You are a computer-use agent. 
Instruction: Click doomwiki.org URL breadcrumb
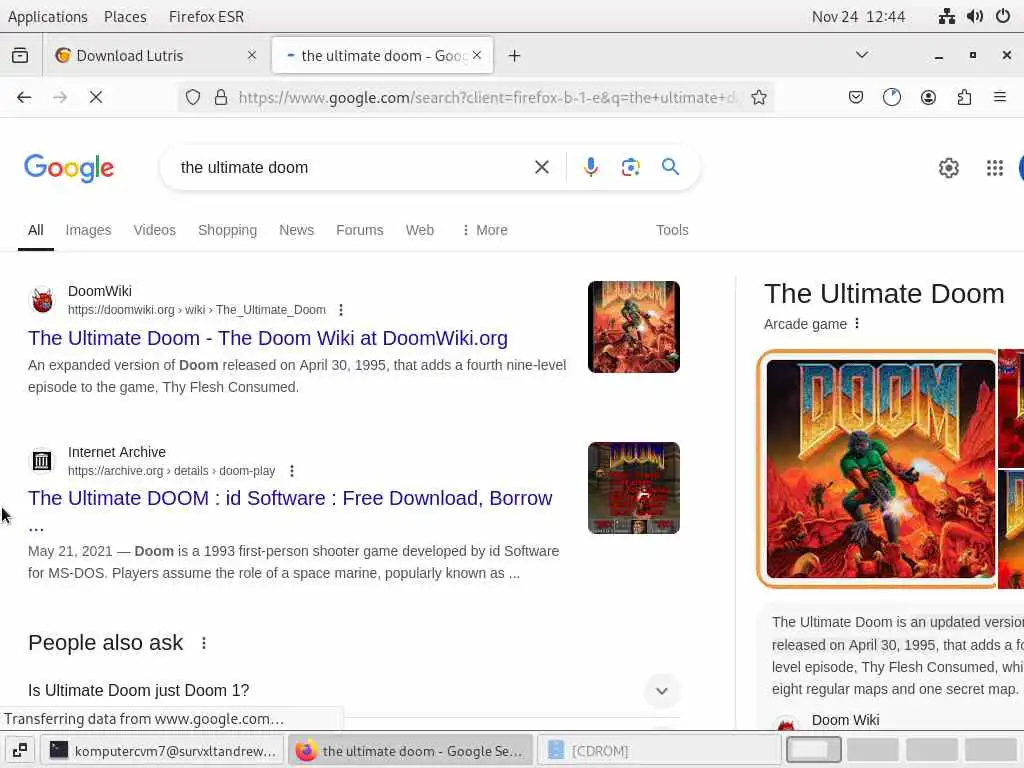tap(197, 310)
